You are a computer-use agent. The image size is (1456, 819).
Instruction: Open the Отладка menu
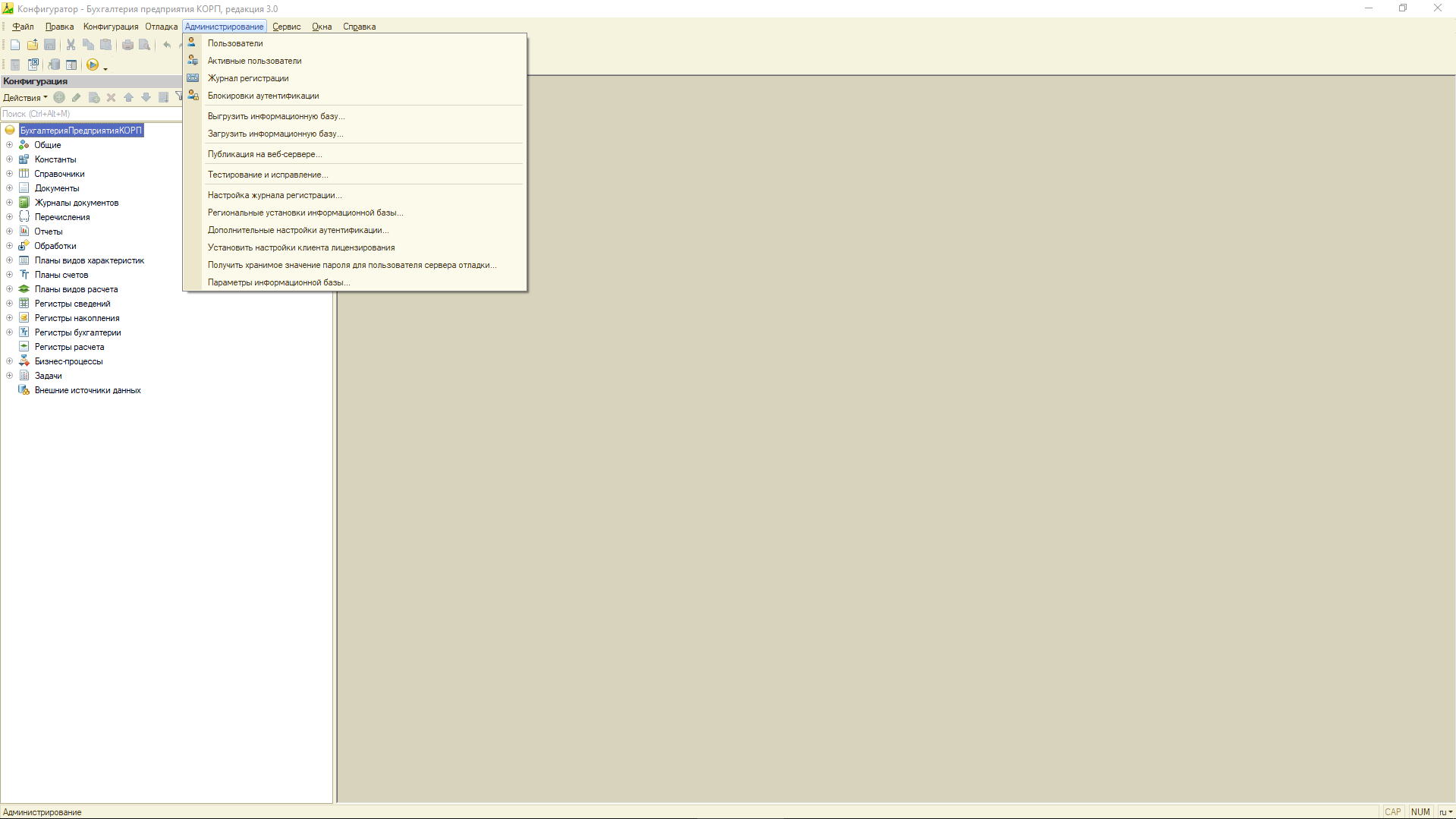162,27
